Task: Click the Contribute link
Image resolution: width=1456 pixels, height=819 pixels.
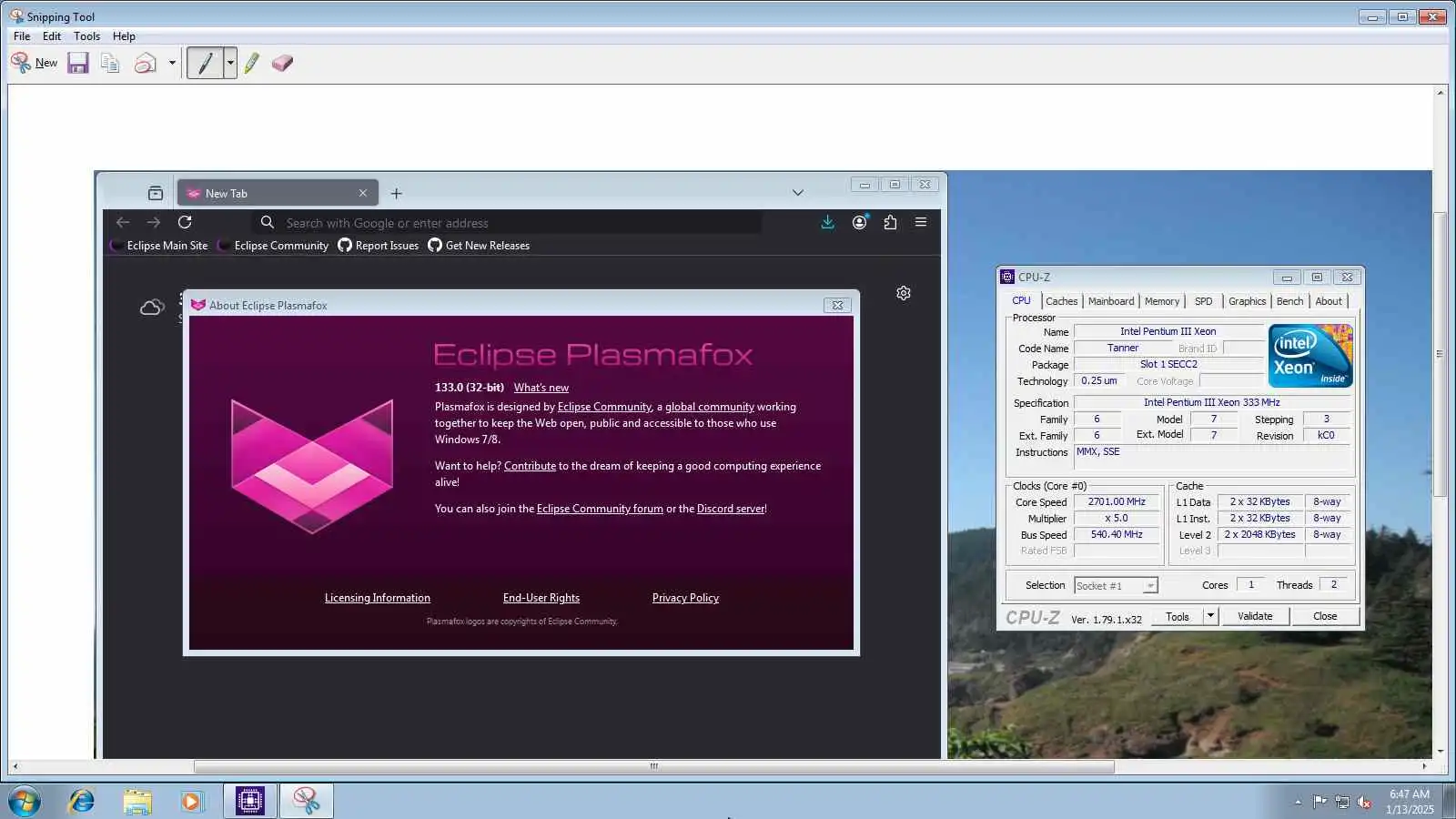Action: (x=530, y=466)
